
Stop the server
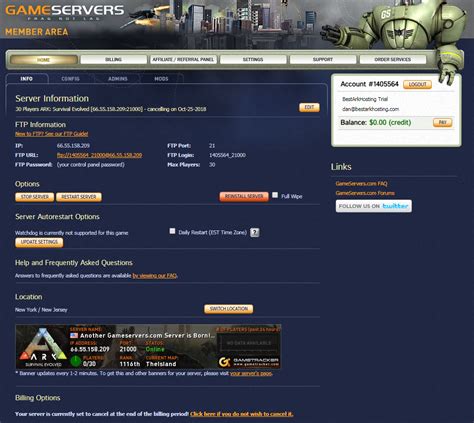[35, 197]
